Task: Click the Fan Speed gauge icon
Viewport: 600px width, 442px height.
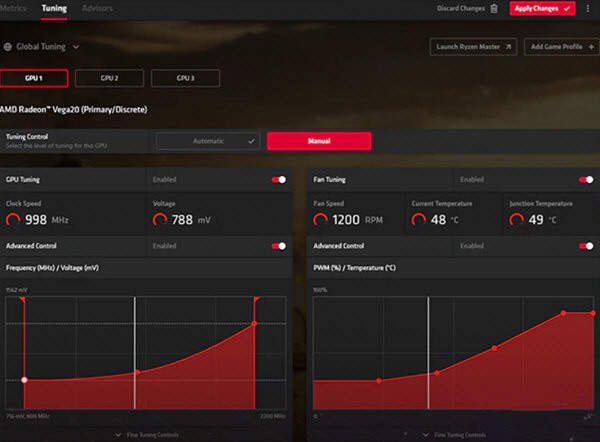Action: click(x=321, y=220)
